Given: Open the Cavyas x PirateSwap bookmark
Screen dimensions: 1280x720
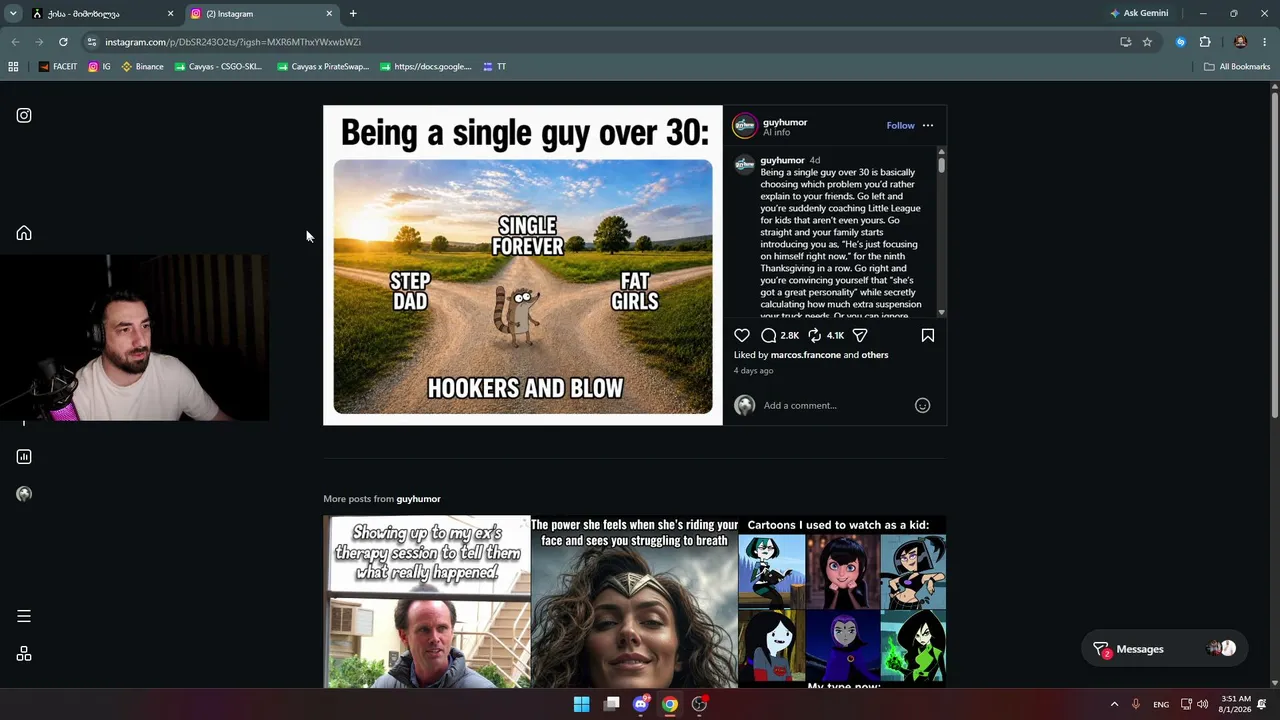Looking at the screenshot, I should 323,67.
